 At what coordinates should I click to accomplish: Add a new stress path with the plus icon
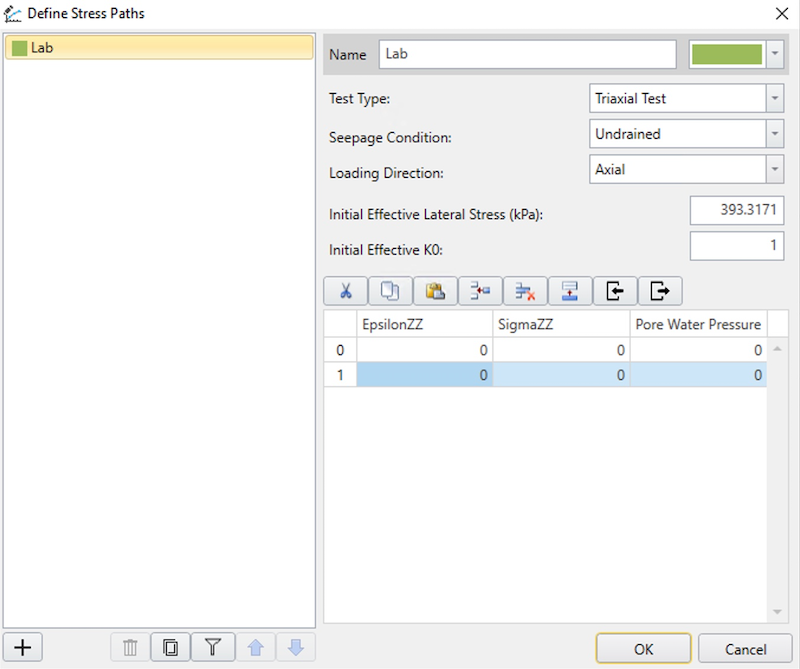point(22,647)
